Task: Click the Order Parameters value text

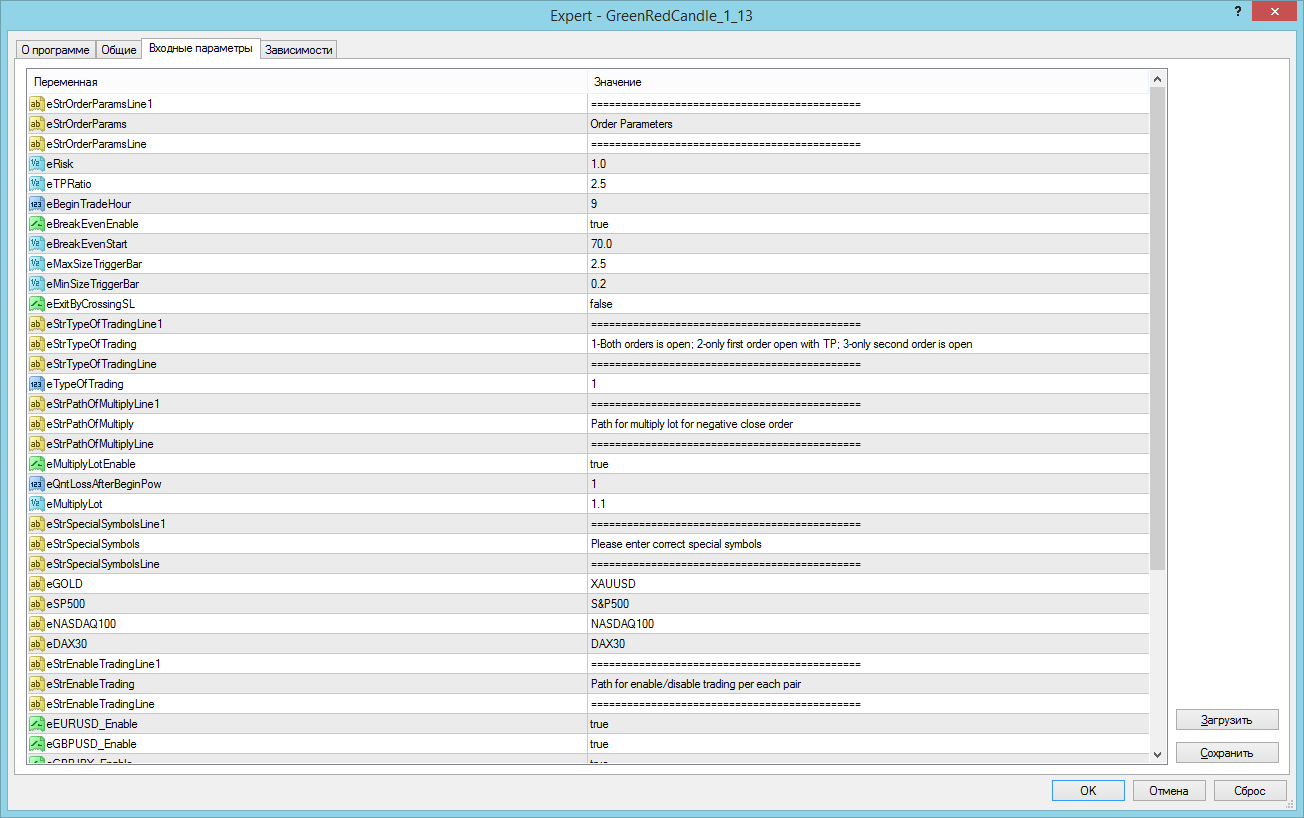Action: click(x=631, y=124)
